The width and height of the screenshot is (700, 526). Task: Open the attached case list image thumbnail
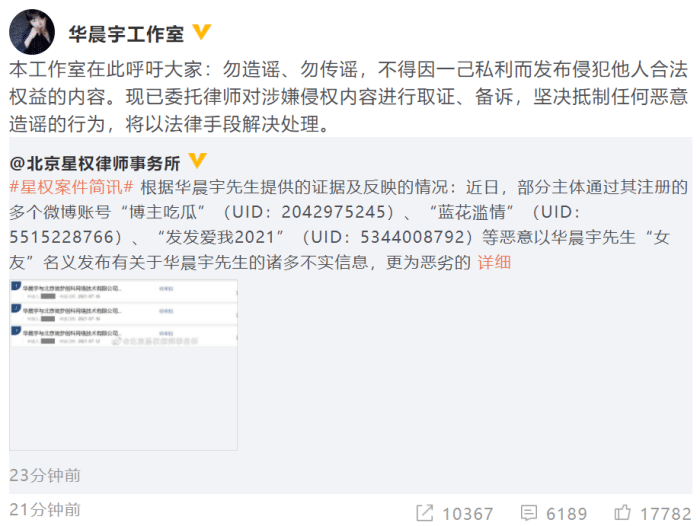coord(123,365)
